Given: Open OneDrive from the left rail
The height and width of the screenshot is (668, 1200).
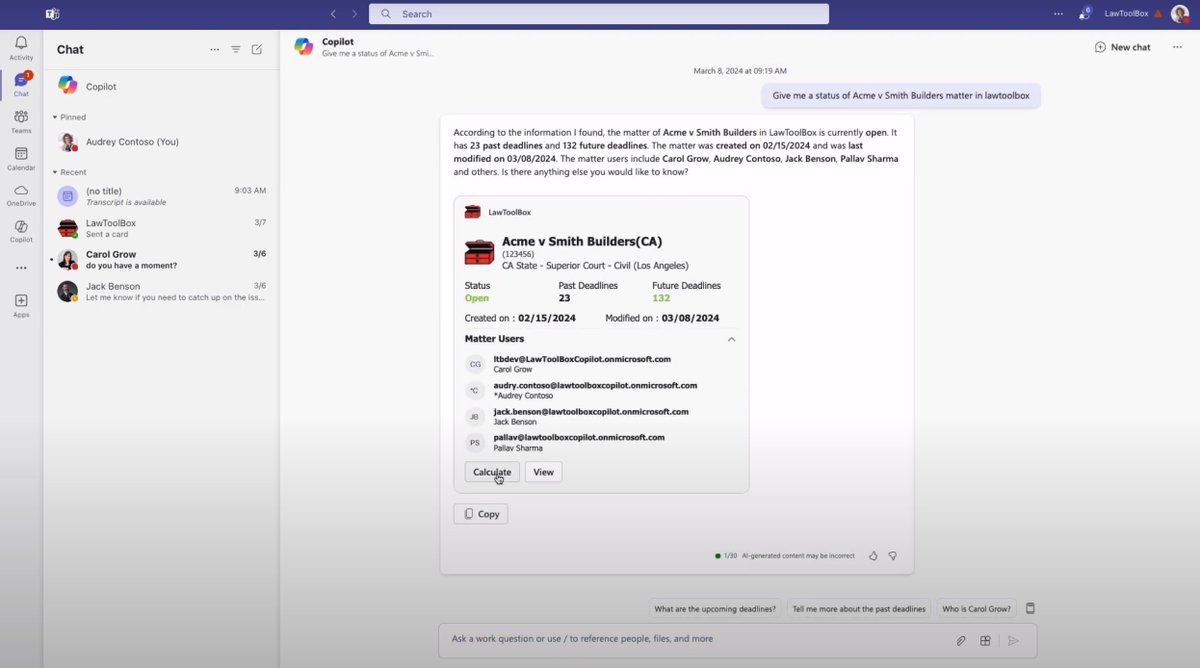Looking at the screenshot, I should (x=21, y=195).
